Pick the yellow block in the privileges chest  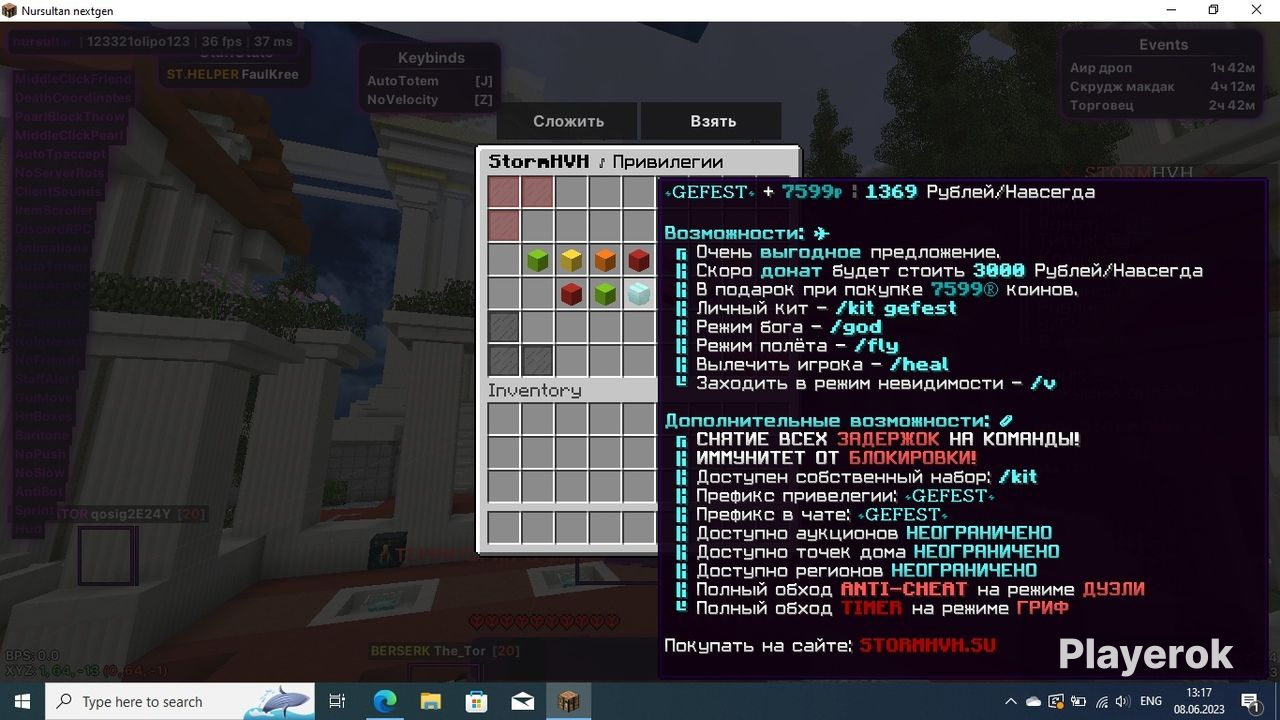[571, 261]
